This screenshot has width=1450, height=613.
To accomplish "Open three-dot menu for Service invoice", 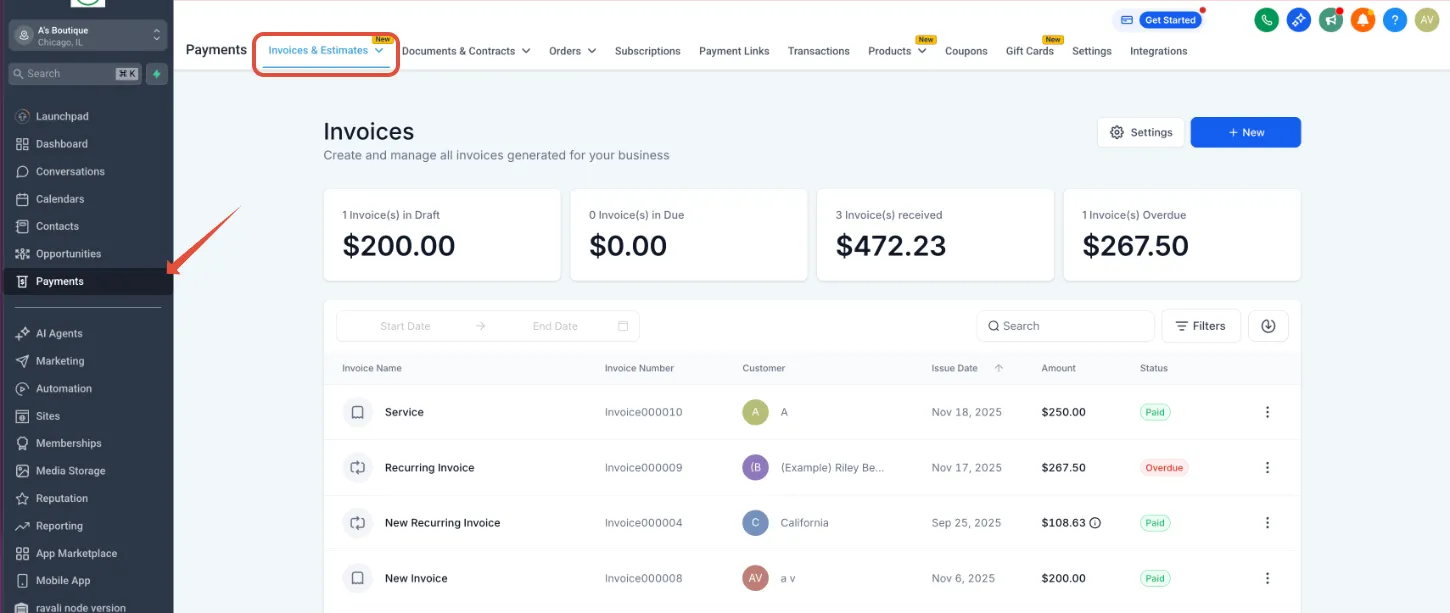I will 1267,412.
